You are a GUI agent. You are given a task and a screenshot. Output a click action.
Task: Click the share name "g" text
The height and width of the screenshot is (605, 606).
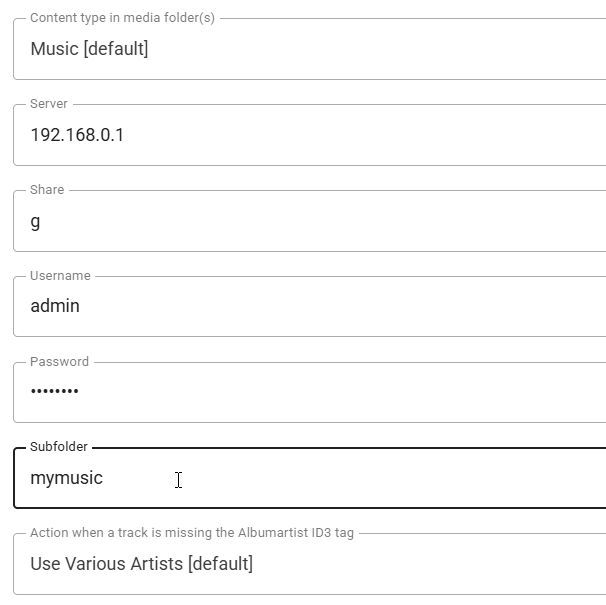[35, 221]
